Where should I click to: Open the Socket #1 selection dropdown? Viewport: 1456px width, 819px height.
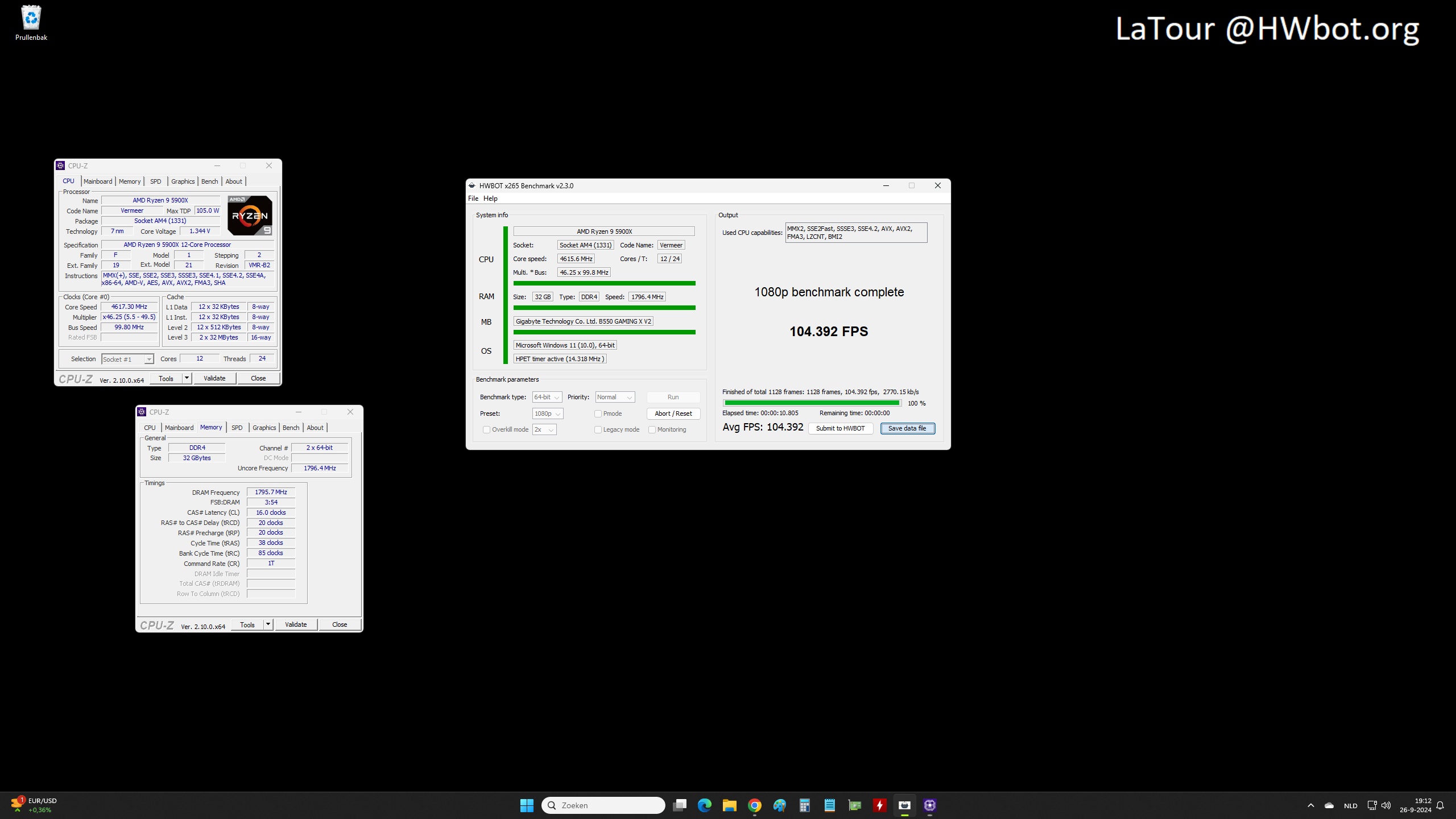tap(127, 359)
